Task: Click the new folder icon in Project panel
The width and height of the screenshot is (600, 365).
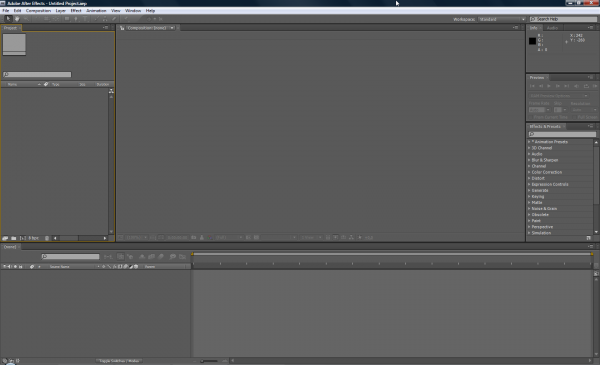Action: pyautogui.click(x=14, y=238)
